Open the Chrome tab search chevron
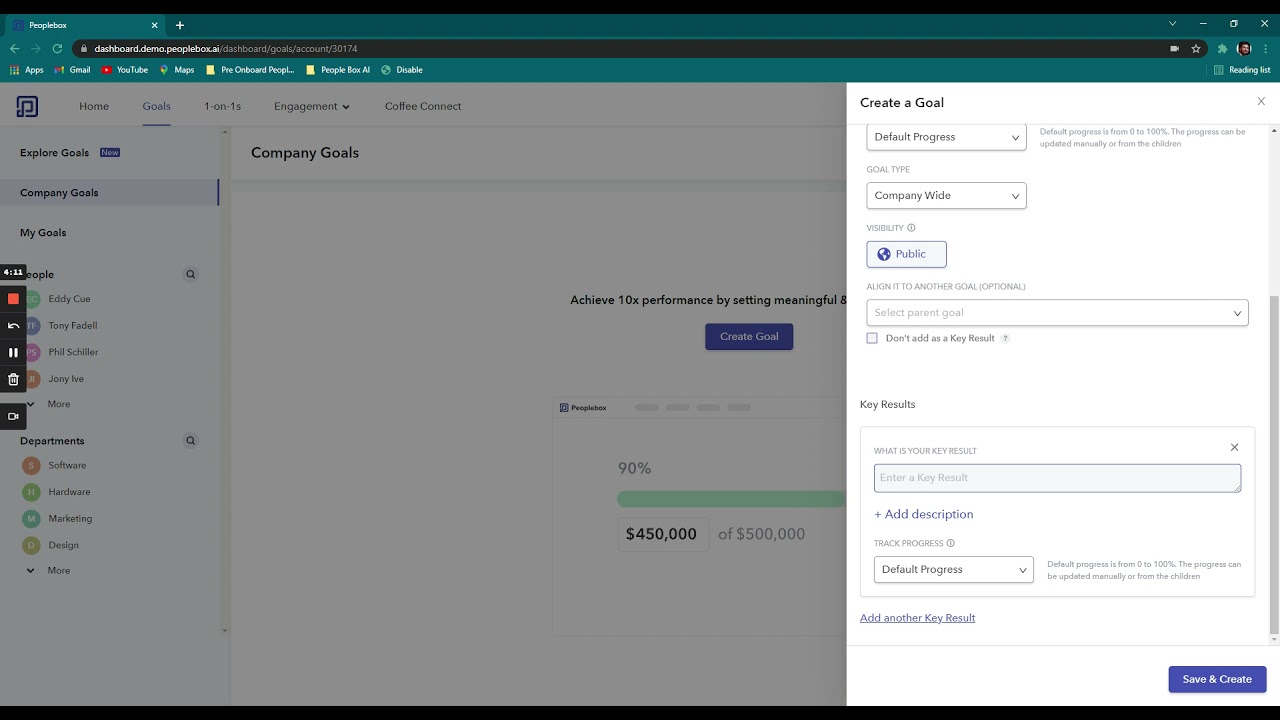Screen dimensions: 1280x720 (x=1173, y=23)
